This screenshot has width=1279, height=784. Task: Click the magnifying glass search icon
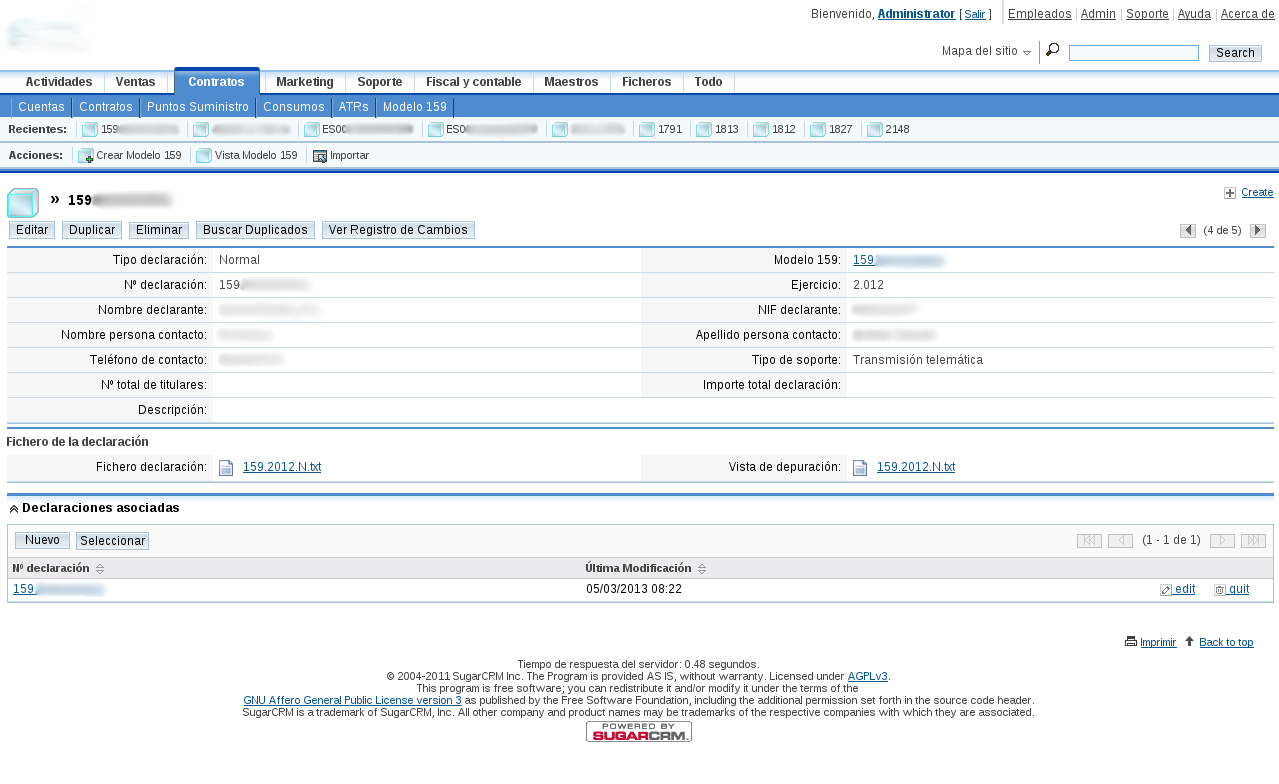pos(1050,49)
